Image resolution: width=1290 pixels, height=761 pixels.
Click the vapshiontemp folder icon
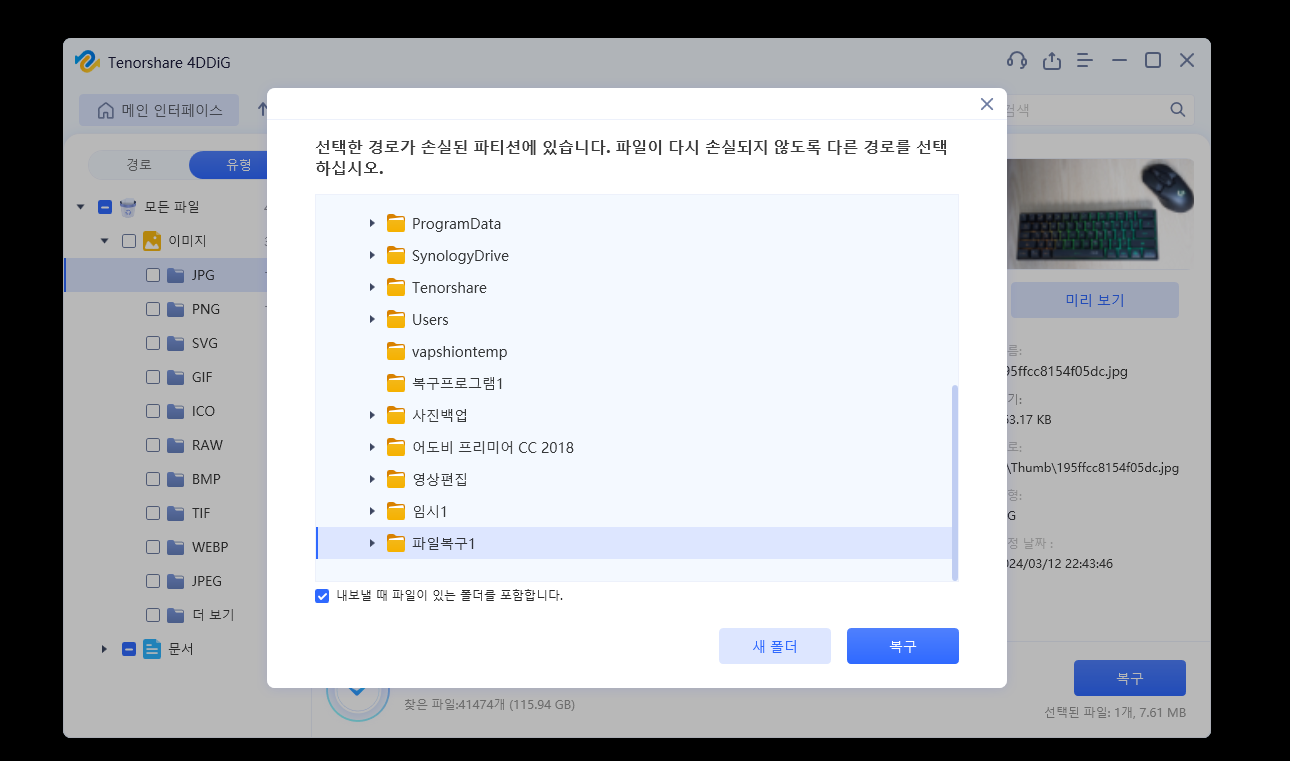tap(396, 351)
